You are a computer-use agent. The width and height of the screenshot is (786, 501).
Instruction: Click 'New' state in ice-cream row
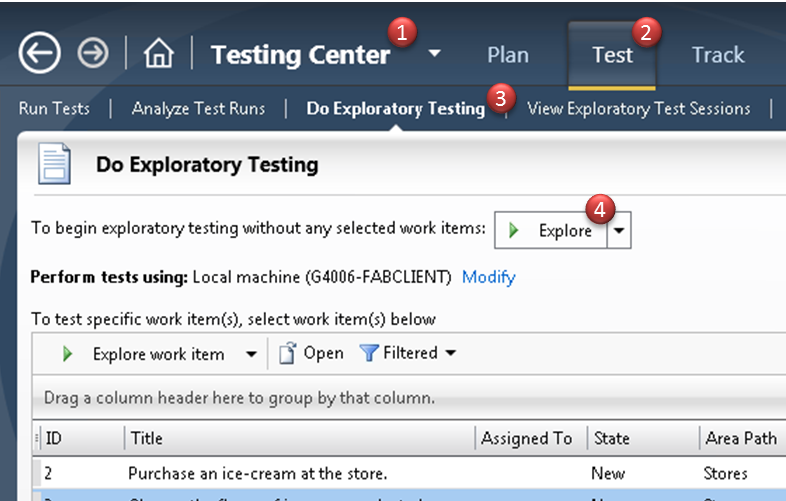pyautogui.click(x=608, y=473)
